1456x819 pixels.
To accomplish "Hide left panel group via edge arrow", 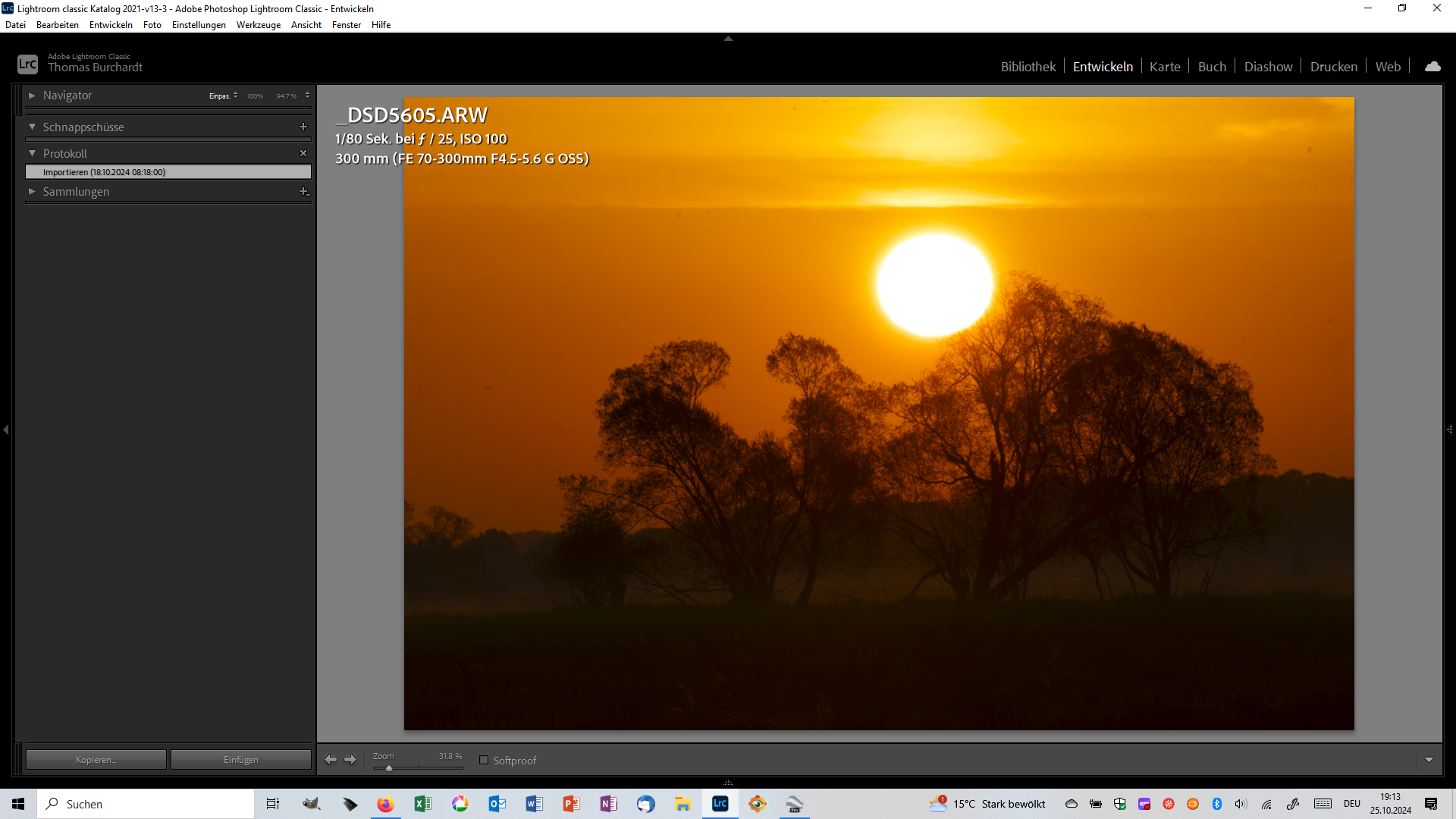I will [x=6, y=430].
